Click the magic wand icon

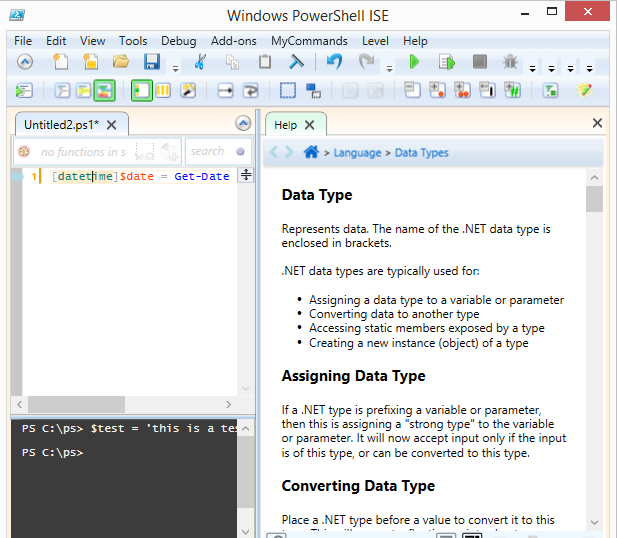click(188, 91)
